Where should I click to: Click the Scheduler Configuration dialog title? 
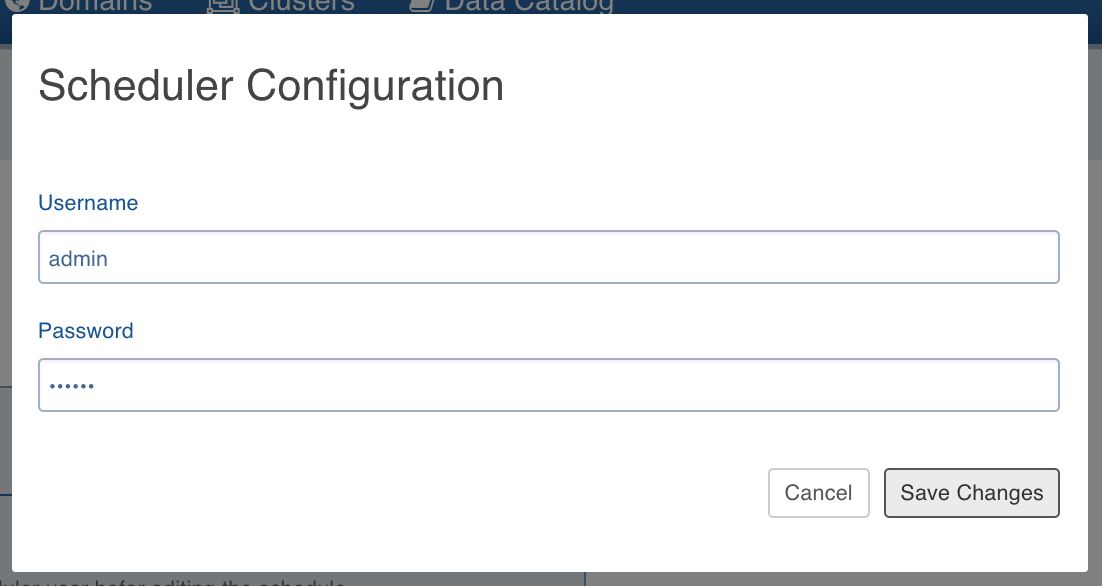[271, 86]
